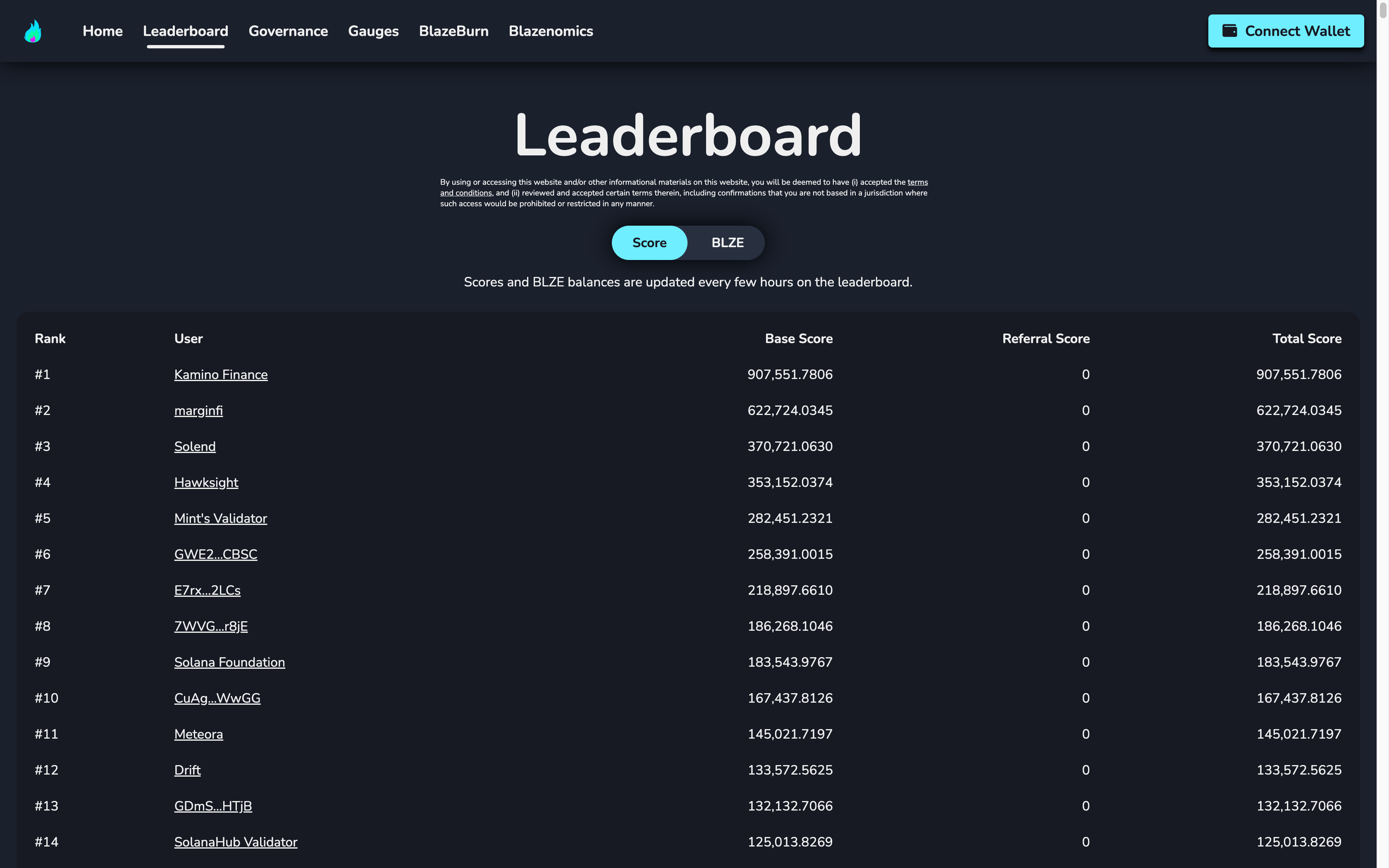Click total score 258,391.0015
1389x868 pixels.
tap(1299, 555)
